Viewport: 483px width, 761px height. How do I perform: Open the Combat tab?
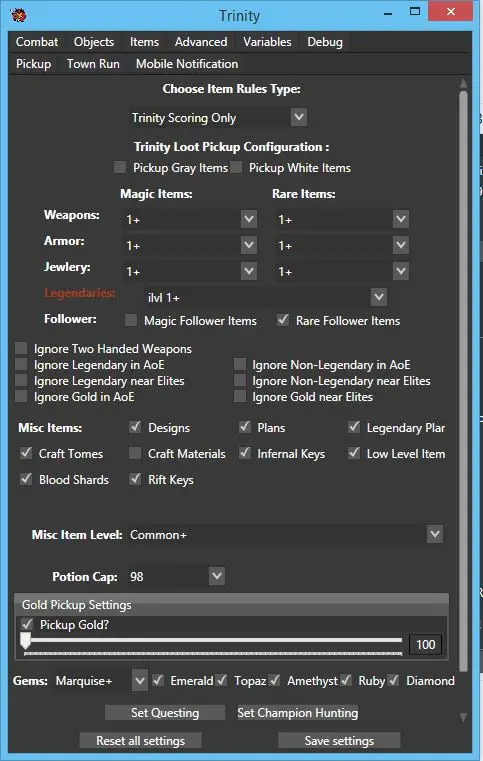pos(37,42)
